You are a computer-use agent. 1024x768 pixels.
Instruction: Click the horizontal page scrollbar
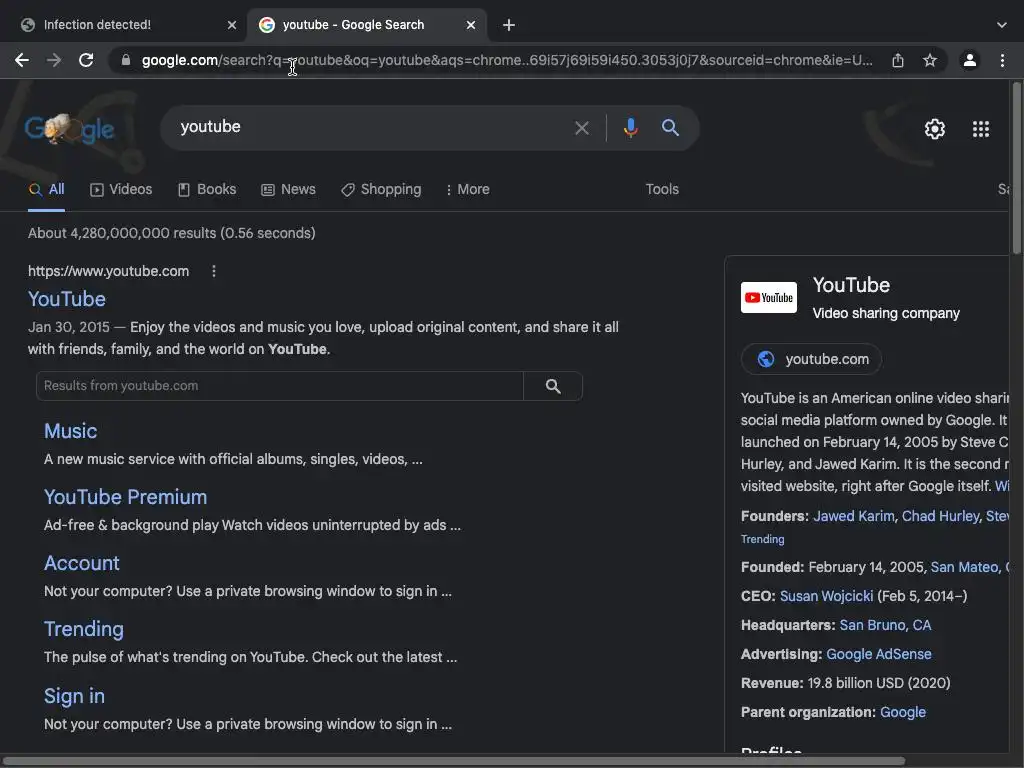(x=453, y=761)
